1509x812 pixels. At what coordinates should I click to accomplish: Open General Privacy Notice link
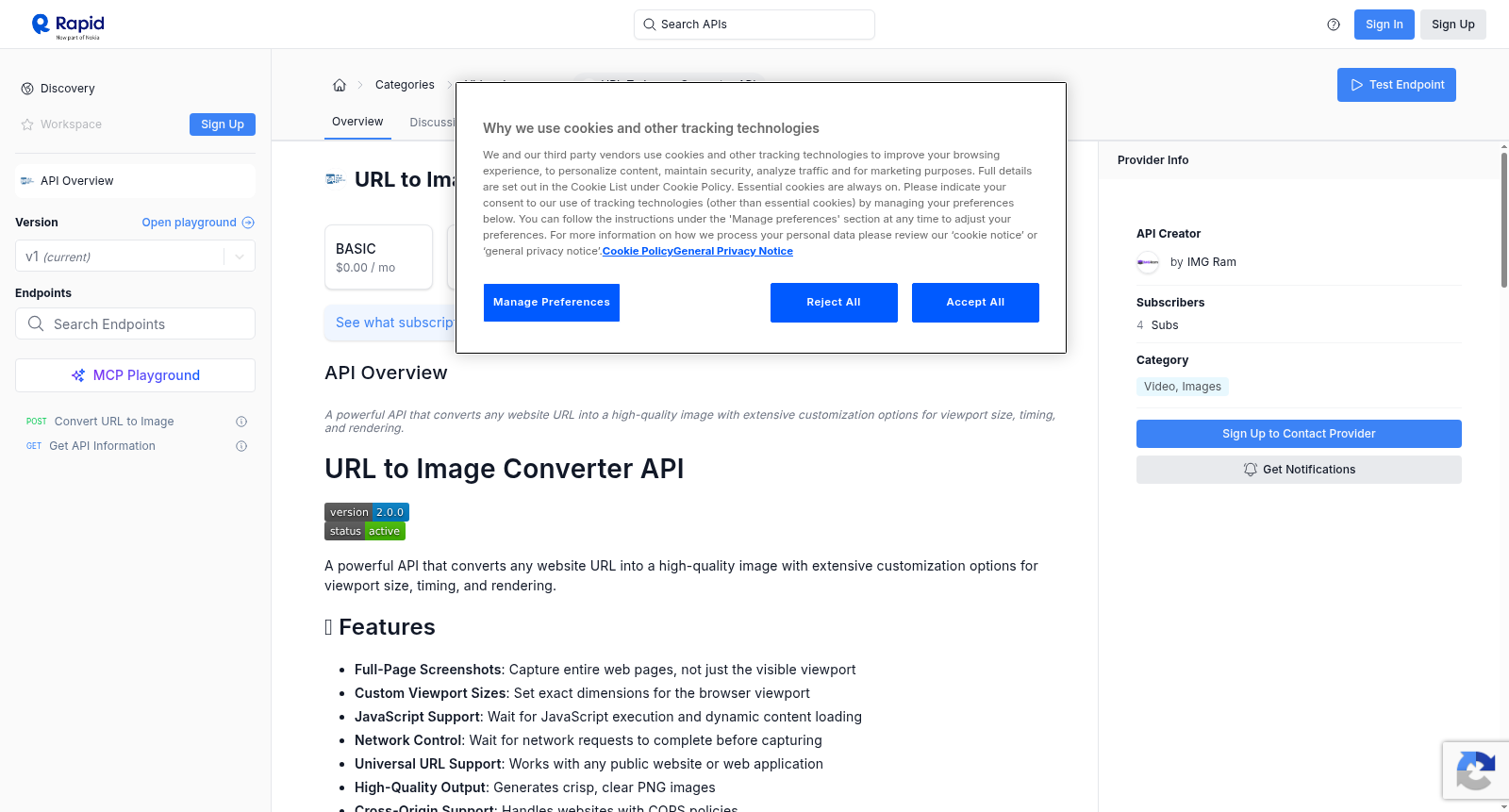734,251
